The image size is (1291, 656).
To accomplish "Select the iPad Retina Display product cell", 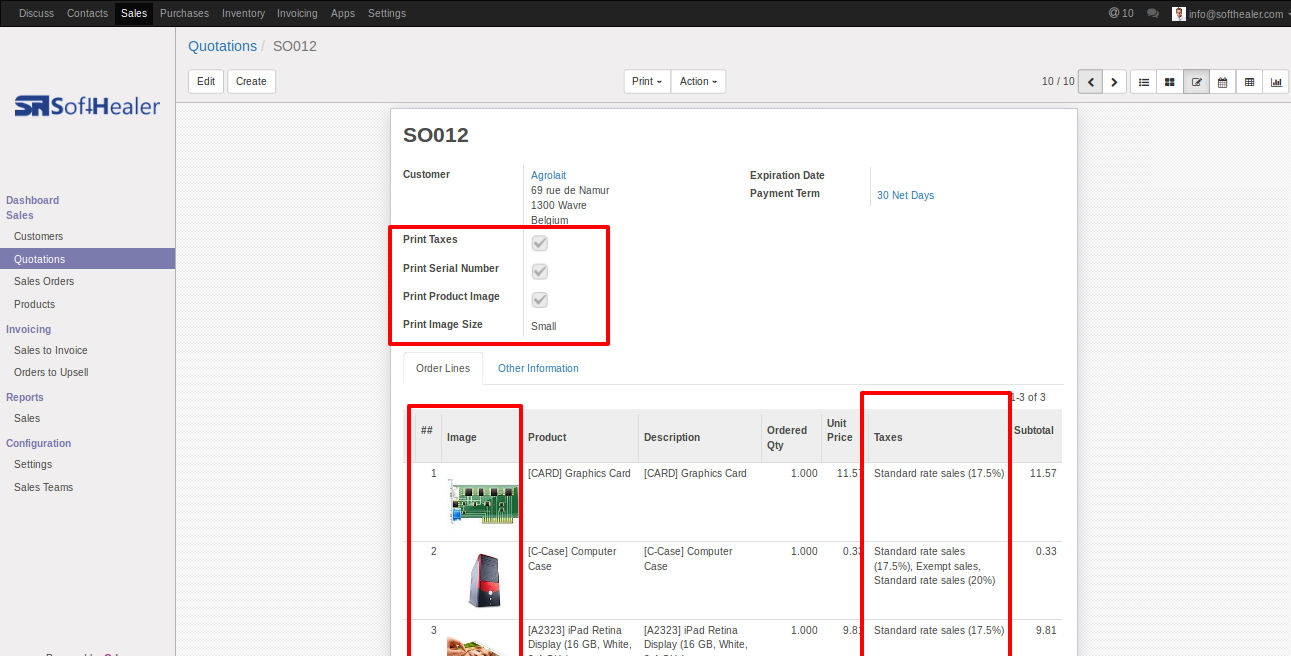I will pos(579,637).
